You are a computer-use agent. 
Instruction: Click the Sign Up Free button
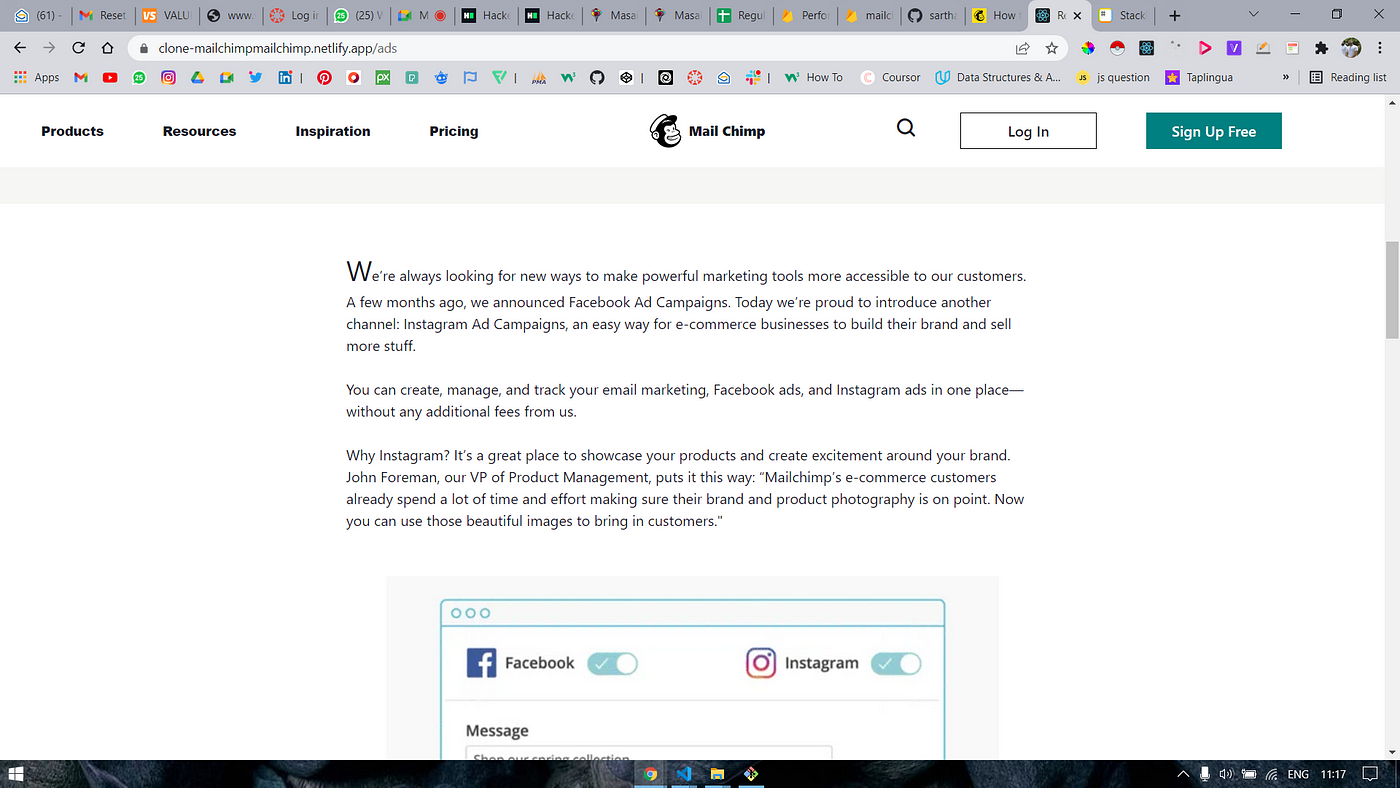tap(1214, 131)
